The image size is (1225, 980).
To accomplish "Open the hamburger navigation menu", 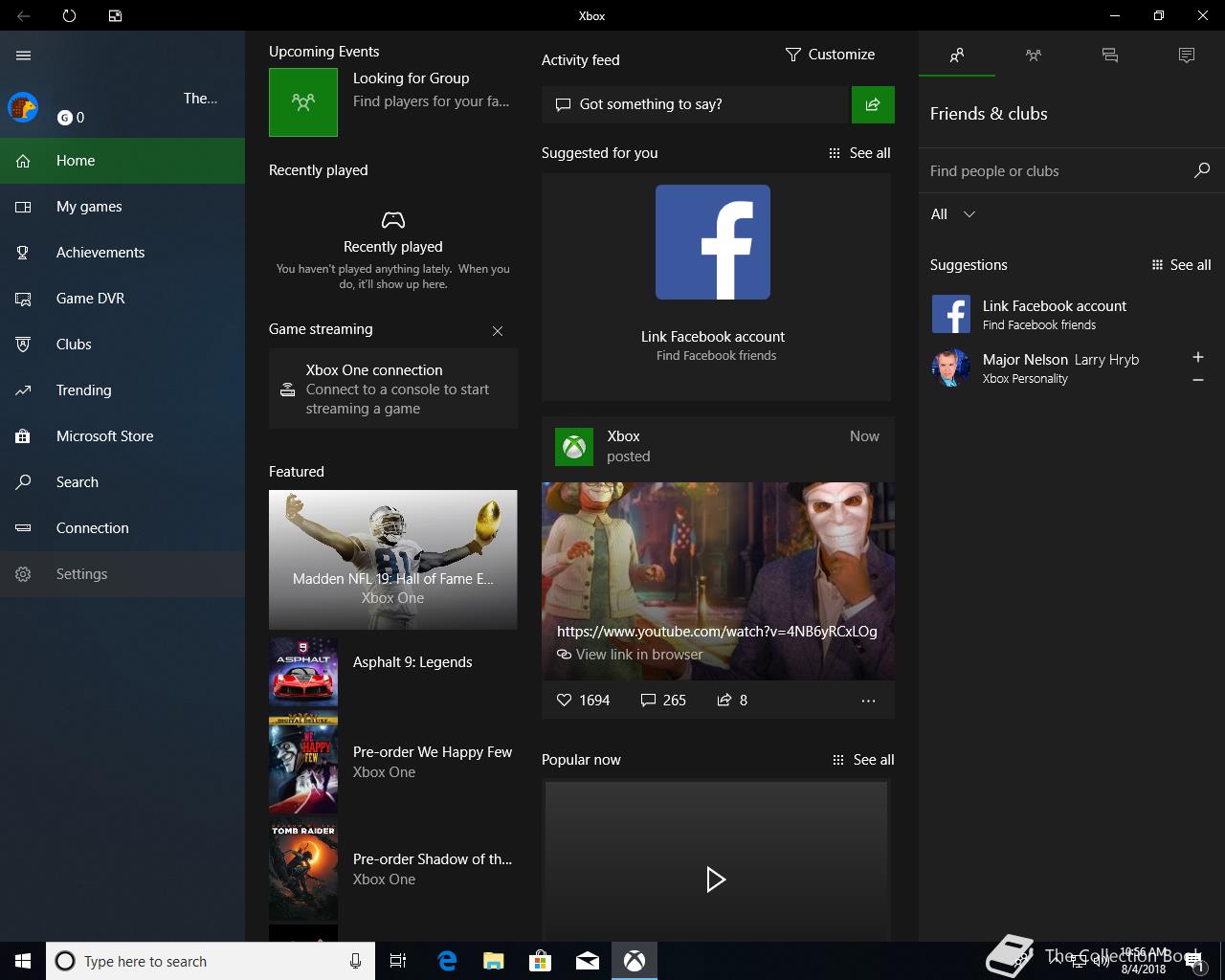I will 24,56.
